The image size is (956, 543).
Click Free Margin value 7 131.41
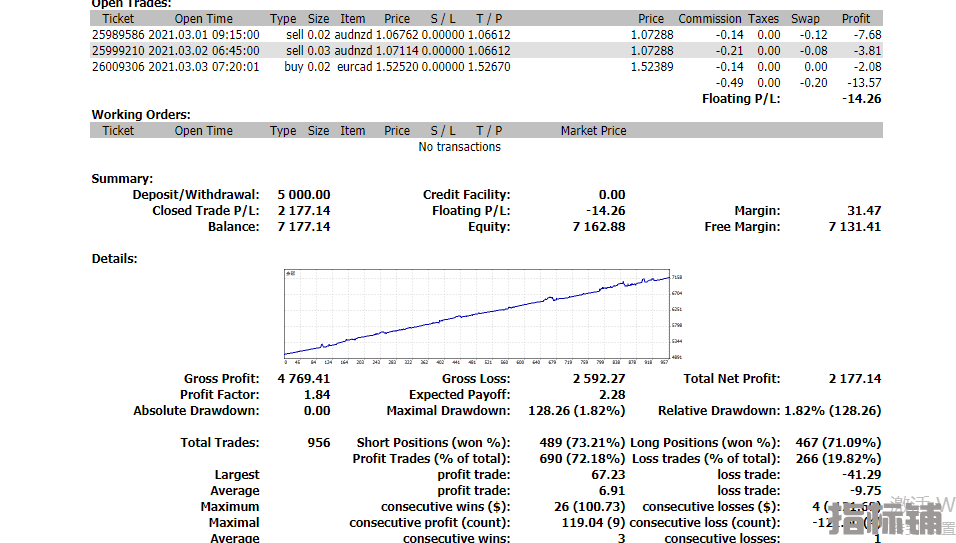(854, 227)
